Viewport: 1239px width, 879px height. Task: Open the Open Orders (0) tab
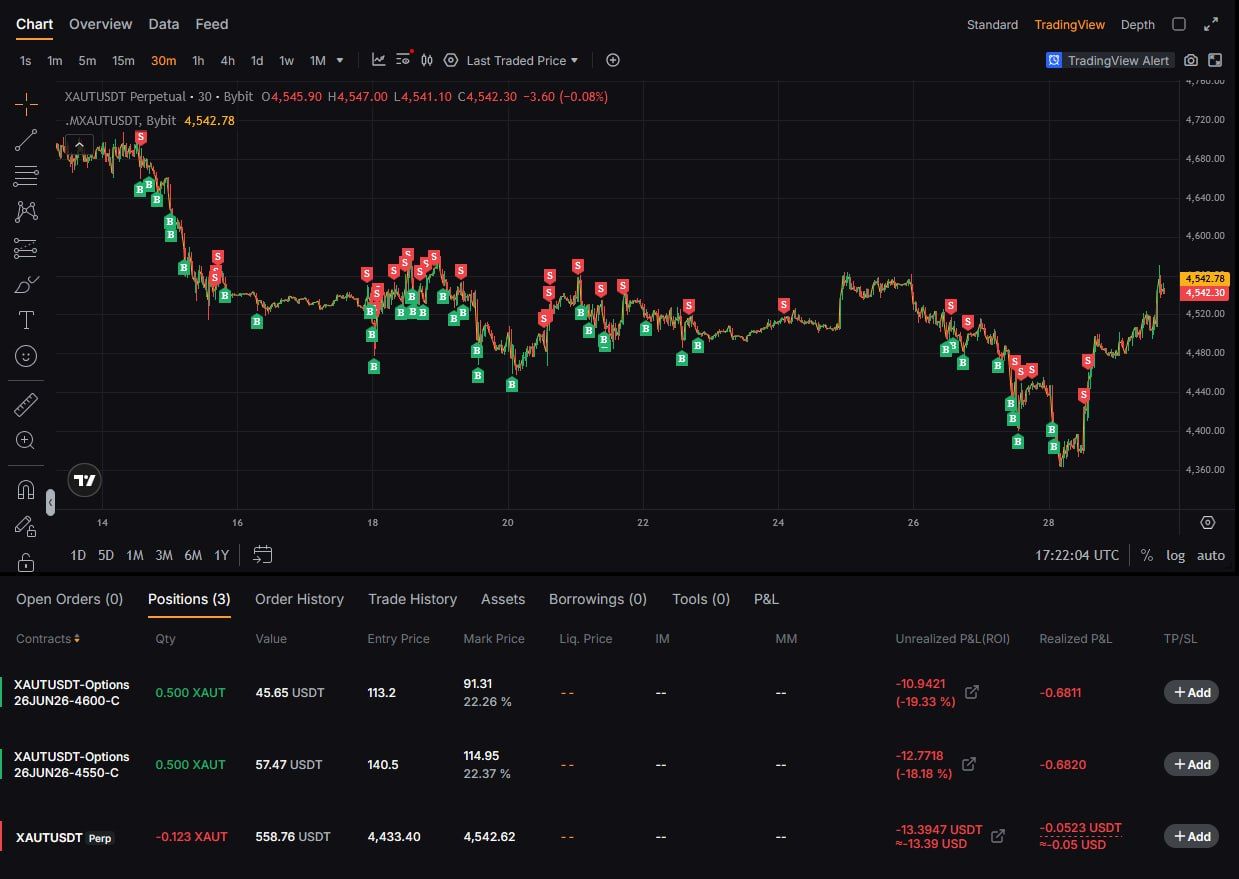click(69, 599)
